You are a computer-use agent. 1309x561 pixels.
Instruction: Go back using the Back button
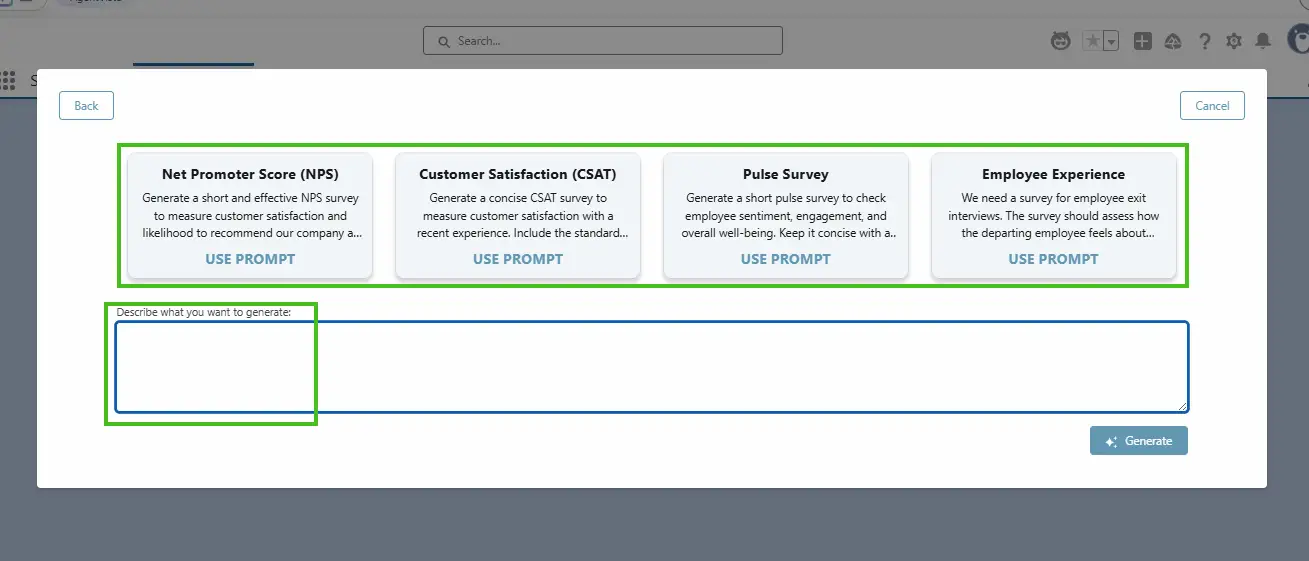point(86,106)
